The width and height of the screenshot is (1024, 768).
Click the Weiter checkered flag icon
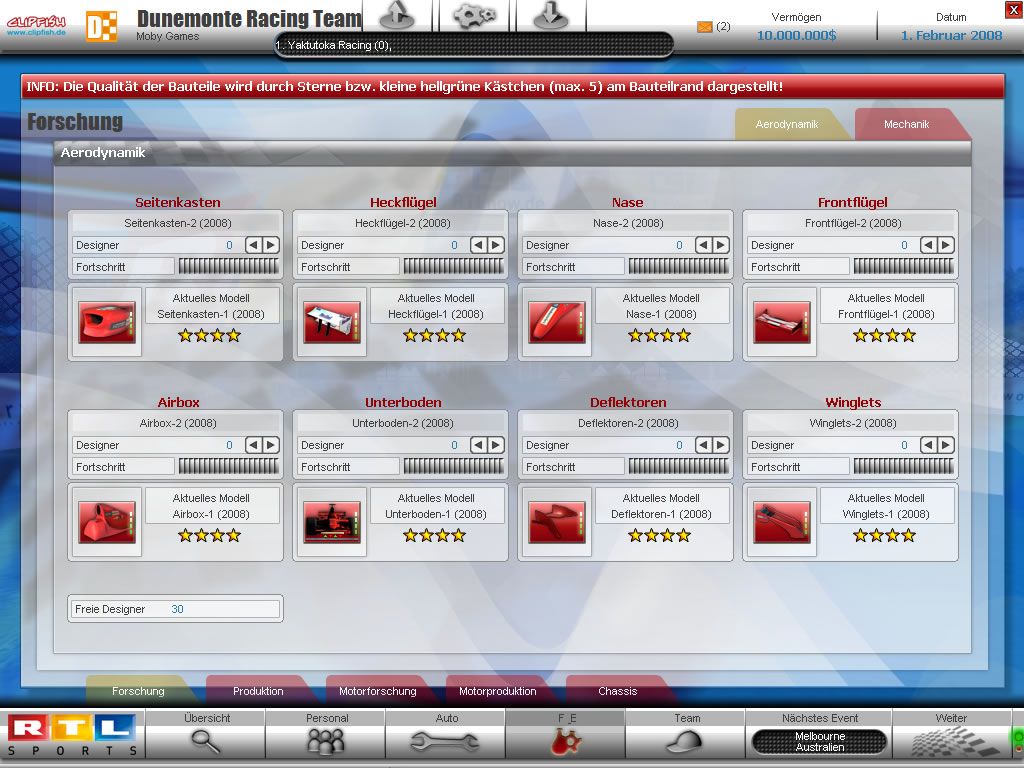[950, 741]
